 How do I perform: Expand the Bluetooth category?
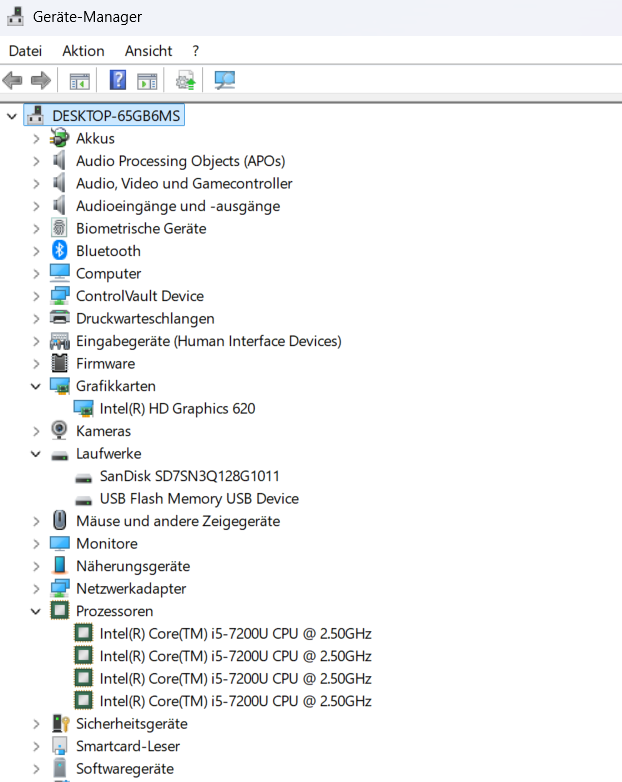pyautogui.click(x=36, y=251)
